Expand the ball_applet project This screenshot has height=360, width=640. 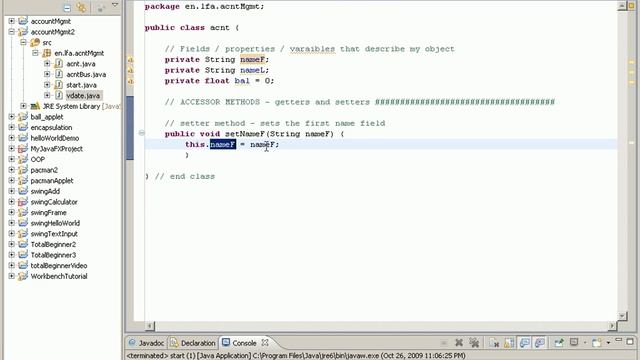[11, 116]
